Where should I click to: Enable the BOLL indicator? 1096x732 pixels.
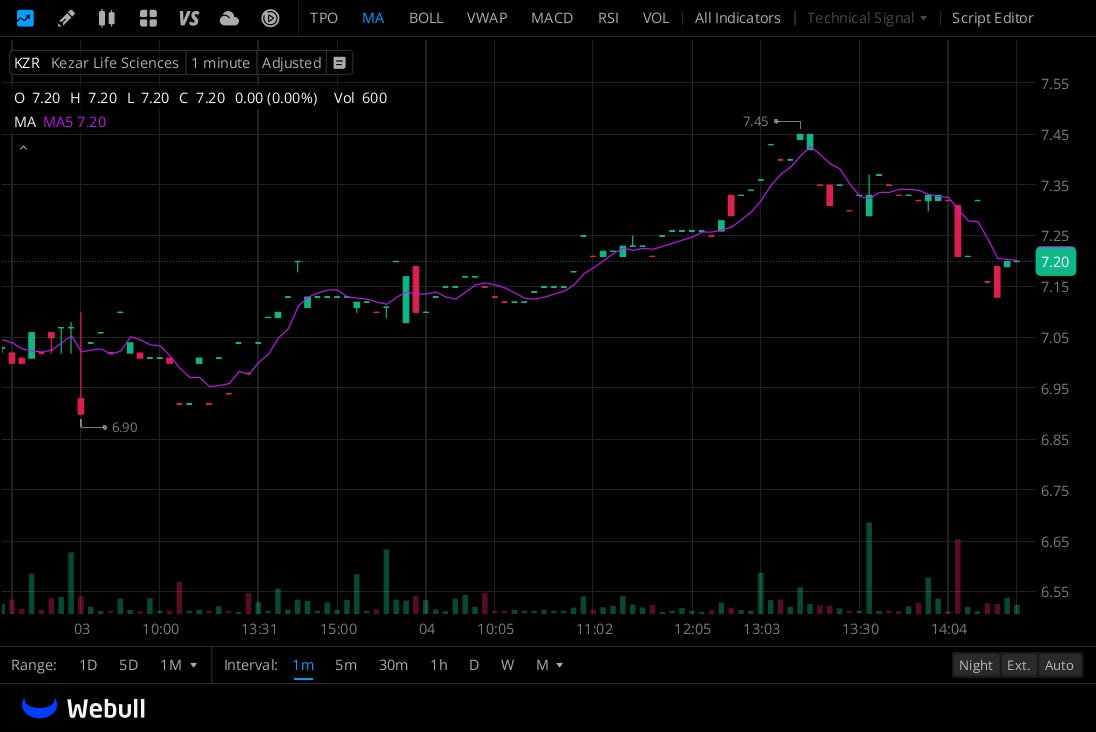426,18
